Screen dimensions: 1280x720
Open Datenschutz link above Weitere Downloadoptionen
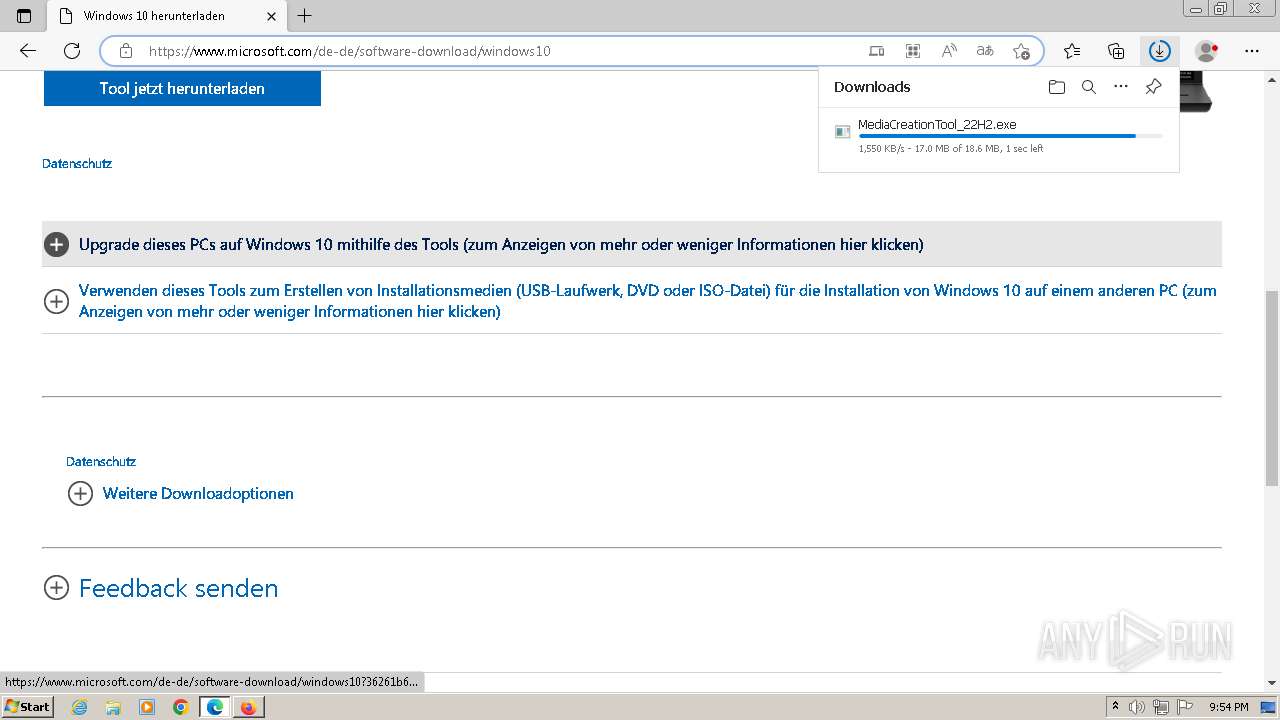(101, 461)
